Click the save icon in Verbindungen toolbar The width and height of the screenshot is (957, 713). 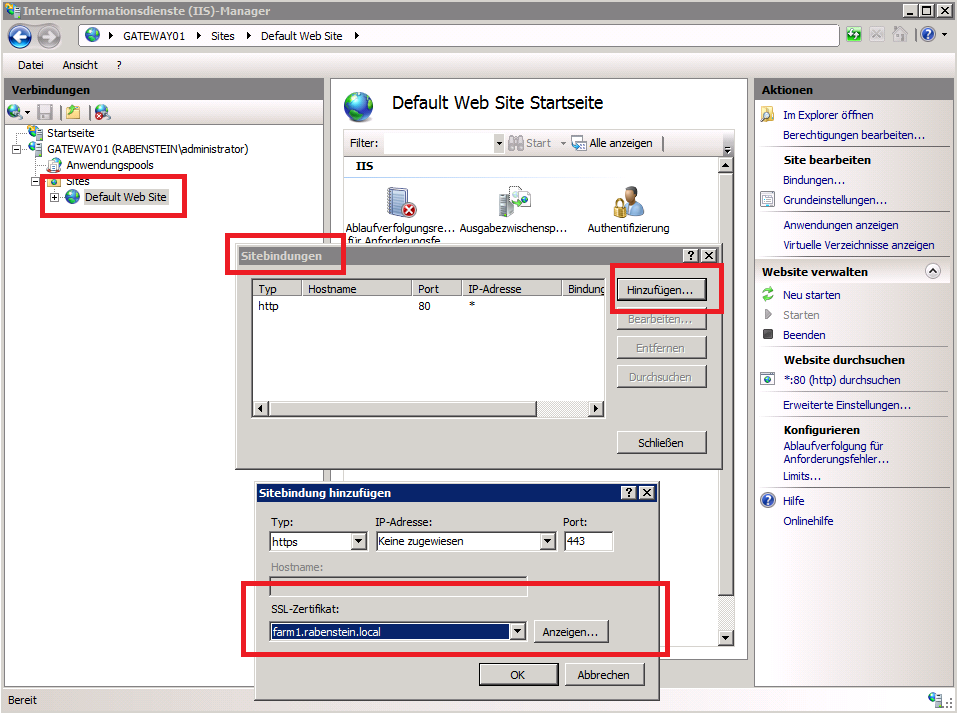45,113
